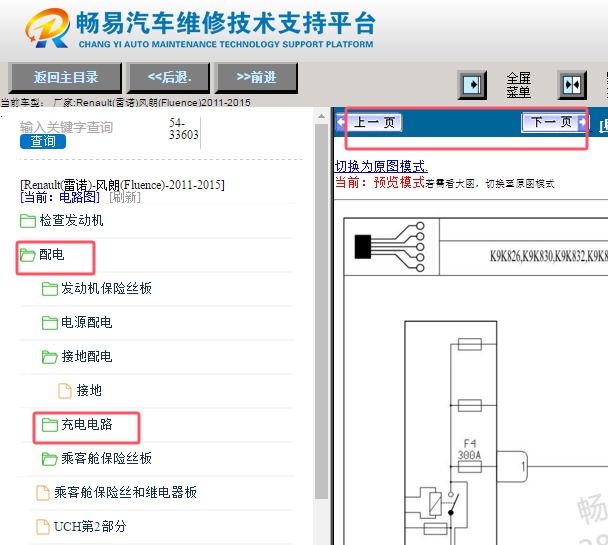Image resolution: width=608 pixels, height=545 pixels.
Task: Open the 发动机保险丝板 folder icon
Action: coord(50,288)
